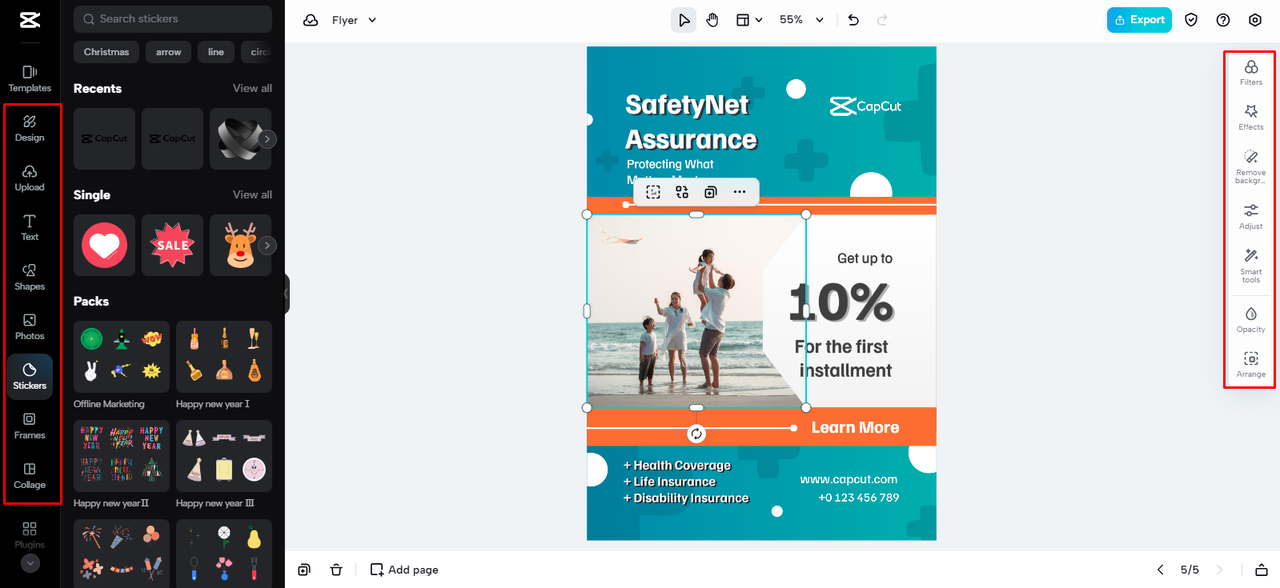Click duplicate icon in floating toolbar
The width and height of the screenshot is (1280, 588).
click(710, 192)
